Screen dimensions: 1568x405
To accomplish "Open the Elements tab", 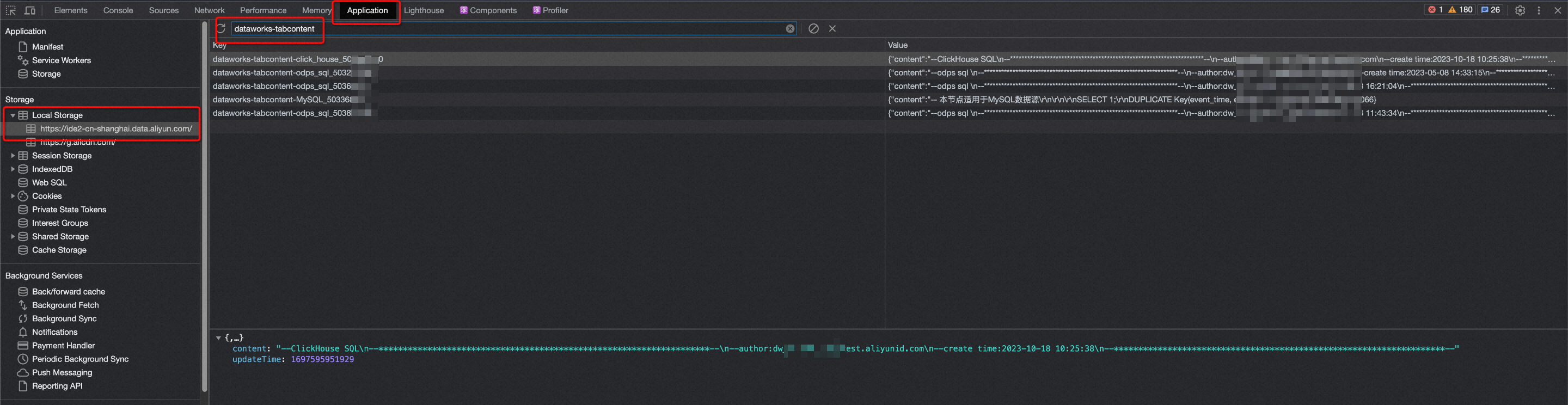I will click(x=71, y=10).
